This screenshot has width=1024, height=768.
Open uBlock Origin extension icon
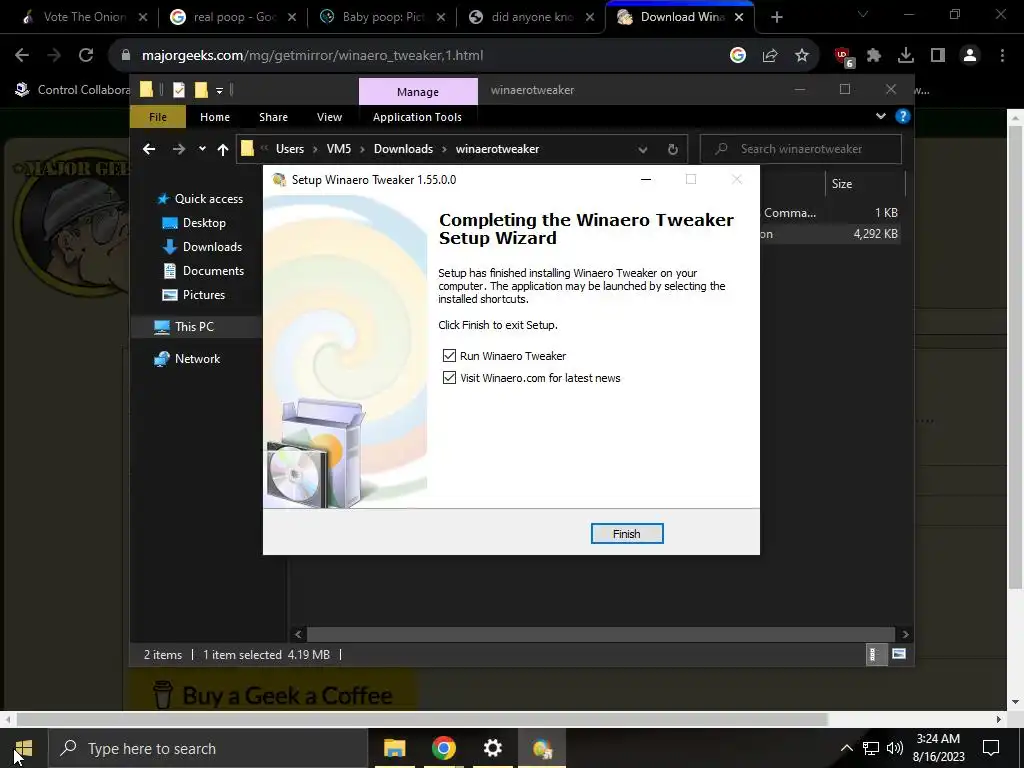844,57
